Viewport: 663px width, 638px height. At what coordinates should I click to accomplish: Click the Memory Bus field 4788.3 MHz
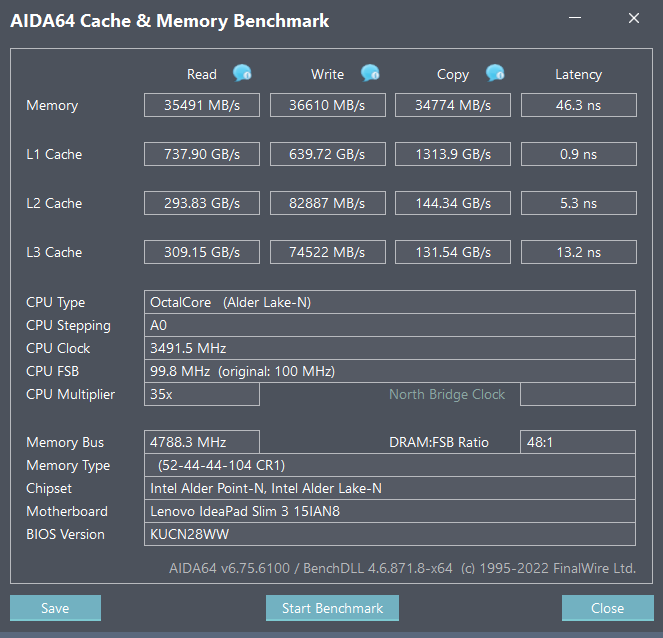[202, 442]
